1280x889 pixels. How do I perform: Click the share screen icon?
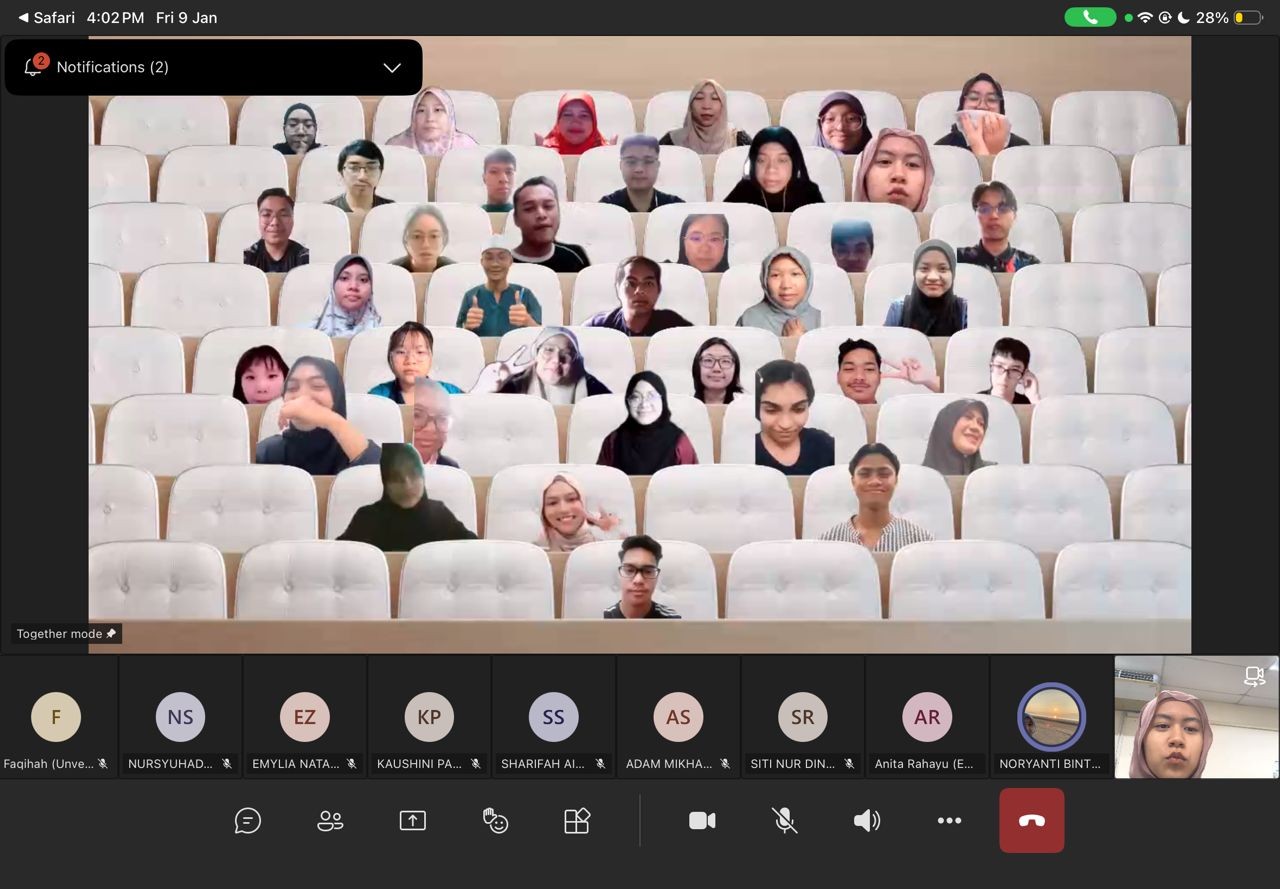coord(412,821)
